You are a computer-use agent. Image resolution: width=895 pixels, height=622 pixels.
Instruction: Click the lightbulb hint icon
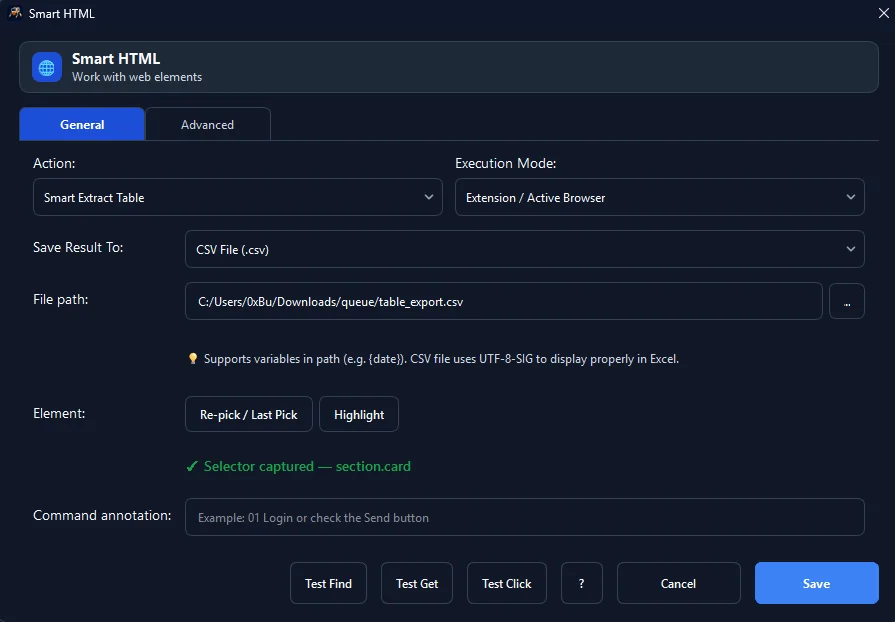coord(193,358)
